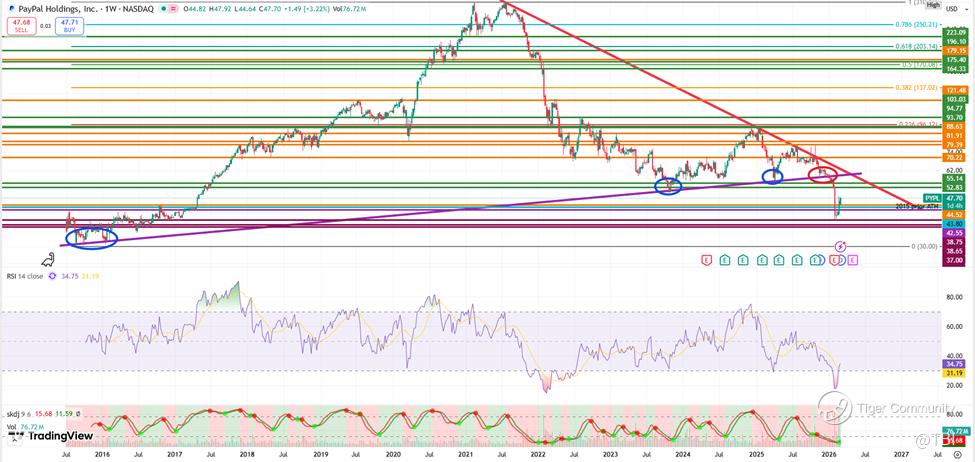Screen dimensions: 975x462
Task: Click the 47.70 current price label
Action: pyautogui.click(x=954, y=197)
